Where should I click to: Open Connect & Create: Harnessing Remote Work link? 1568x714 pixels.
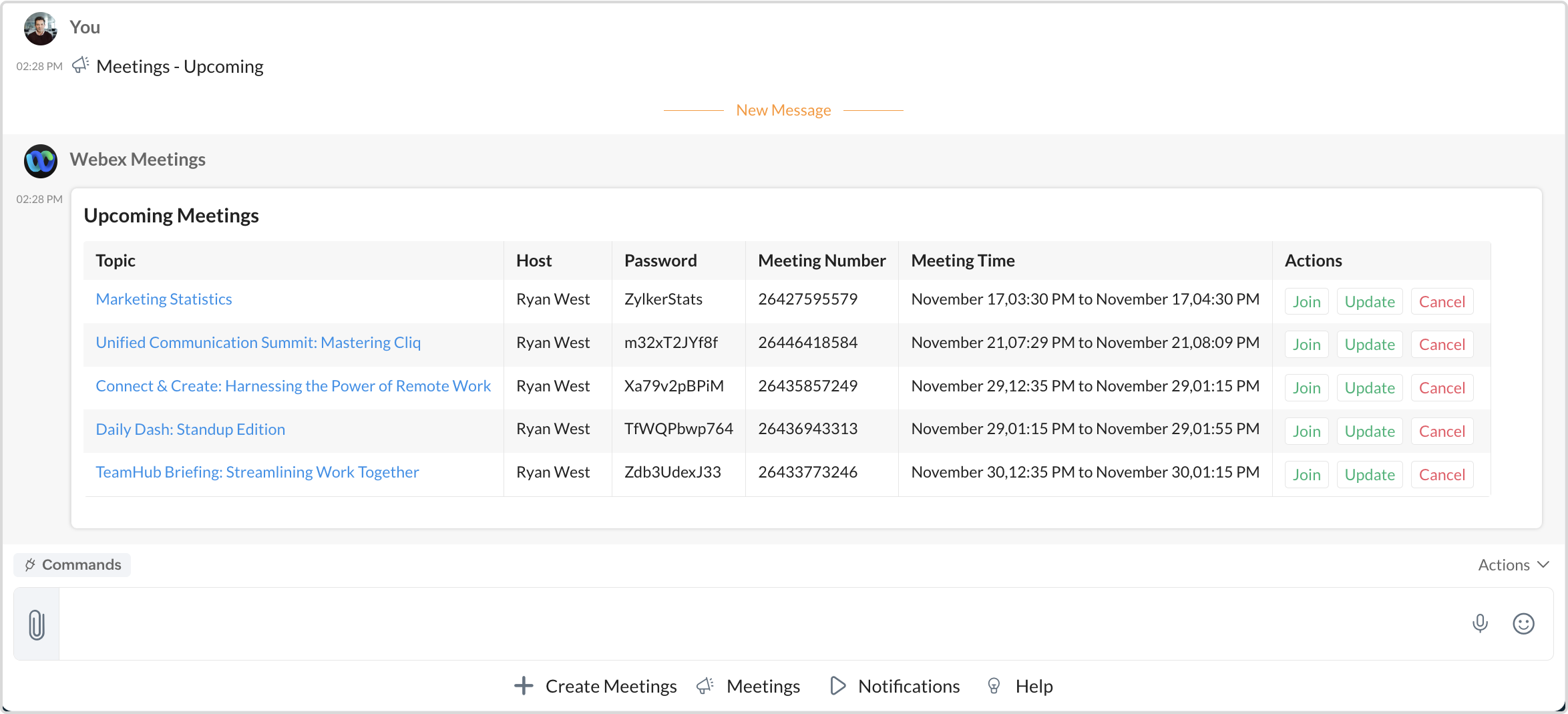click(x=293, y=386)
